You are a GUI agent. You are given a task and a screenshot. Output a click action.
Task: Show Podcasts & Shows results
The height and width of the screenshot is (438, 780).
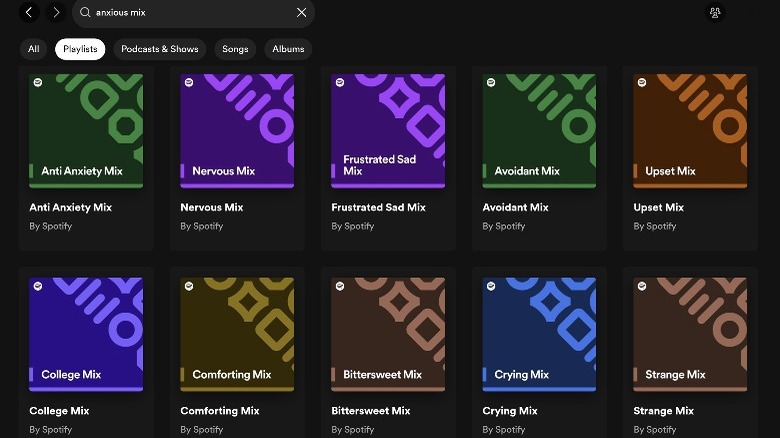(160, 49)
